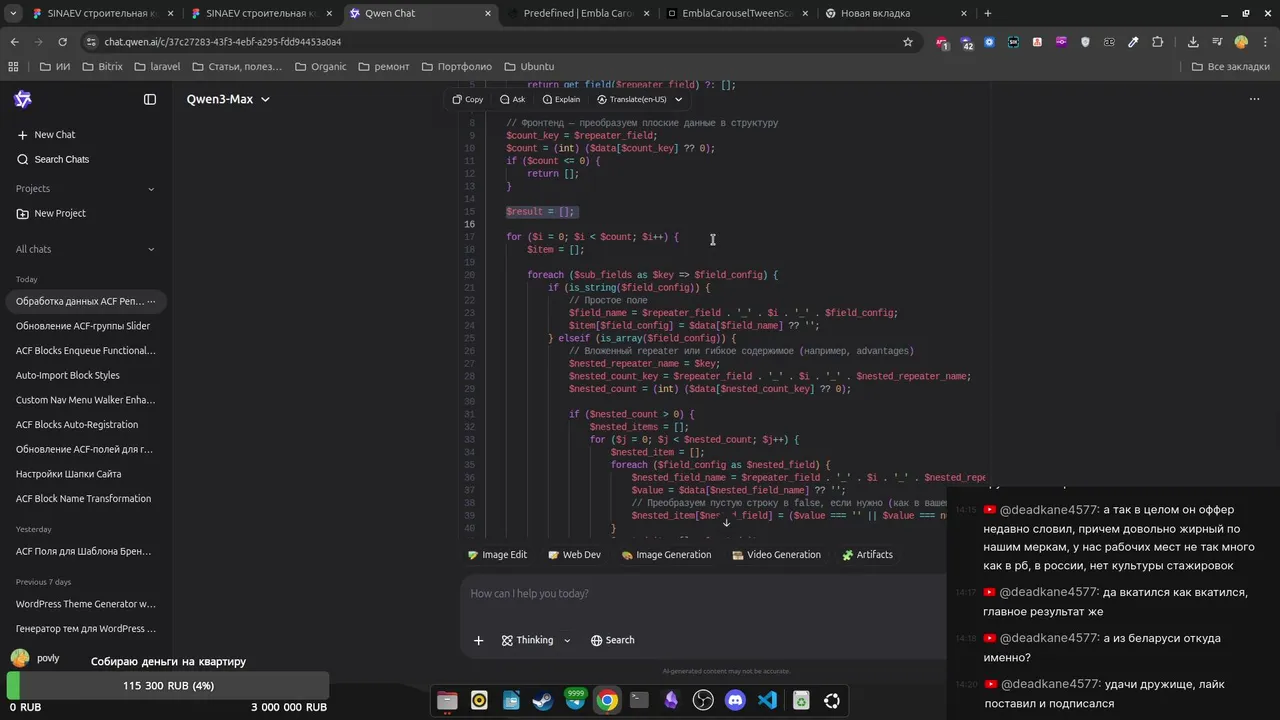
Task: Select the Video Generation mode
Action: tap(776, 555)
